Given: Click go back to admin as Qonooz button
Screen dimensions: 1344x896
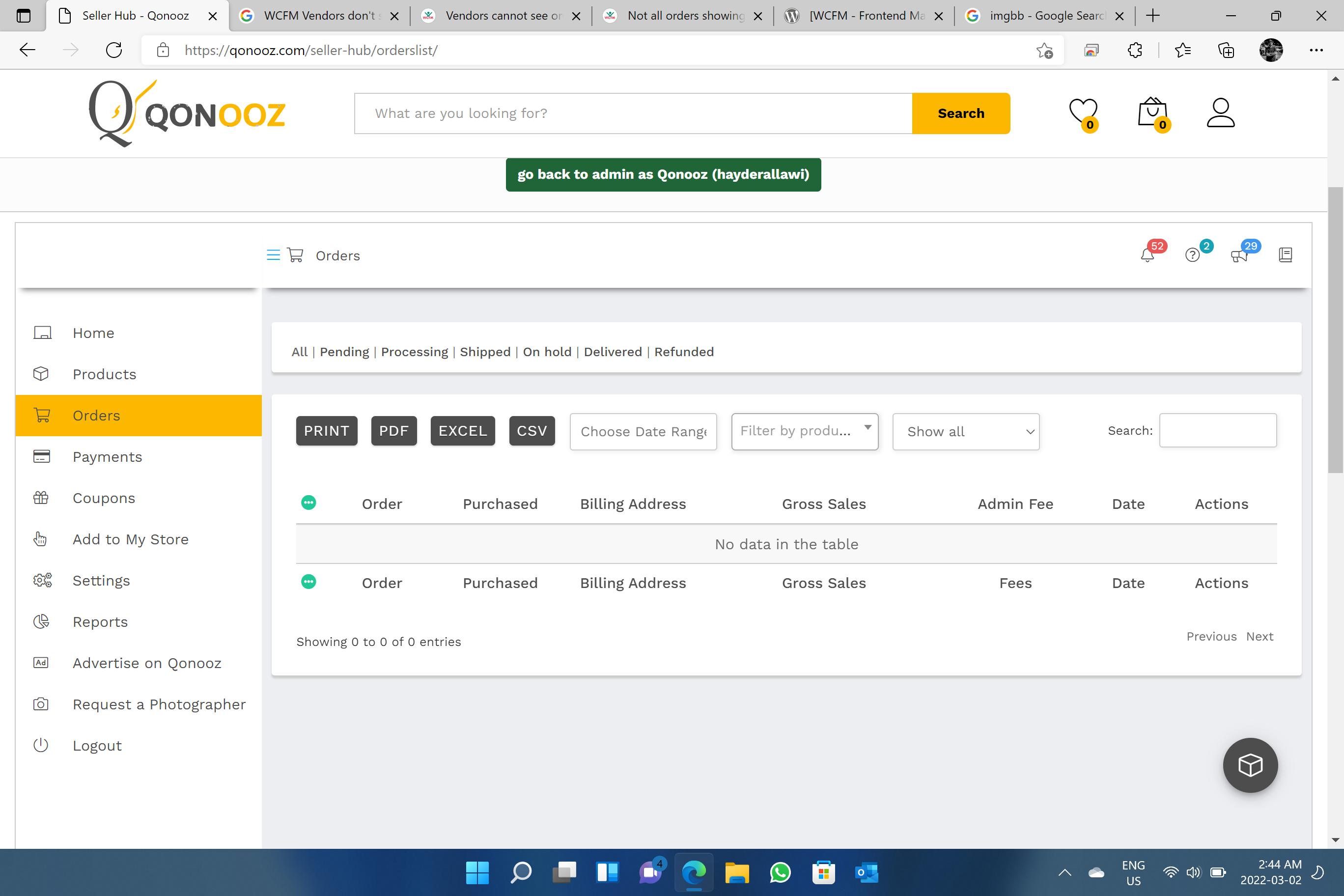Looking at the screenshot, I should 663,174.
